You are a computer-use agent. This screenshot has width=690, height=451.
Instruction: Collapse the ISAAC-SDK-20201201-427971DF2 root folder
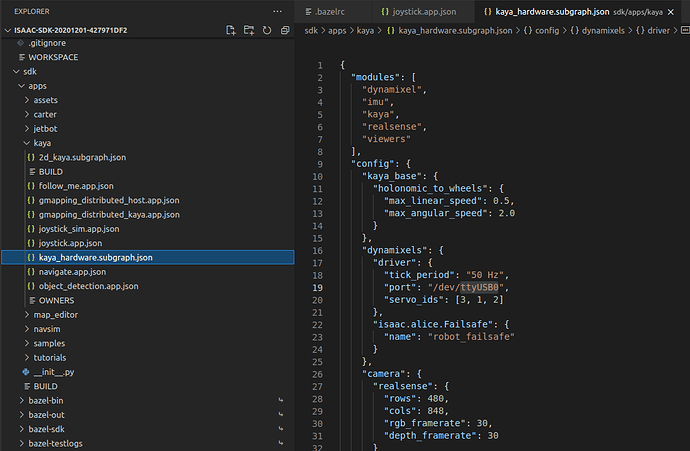tap(7, 30)
